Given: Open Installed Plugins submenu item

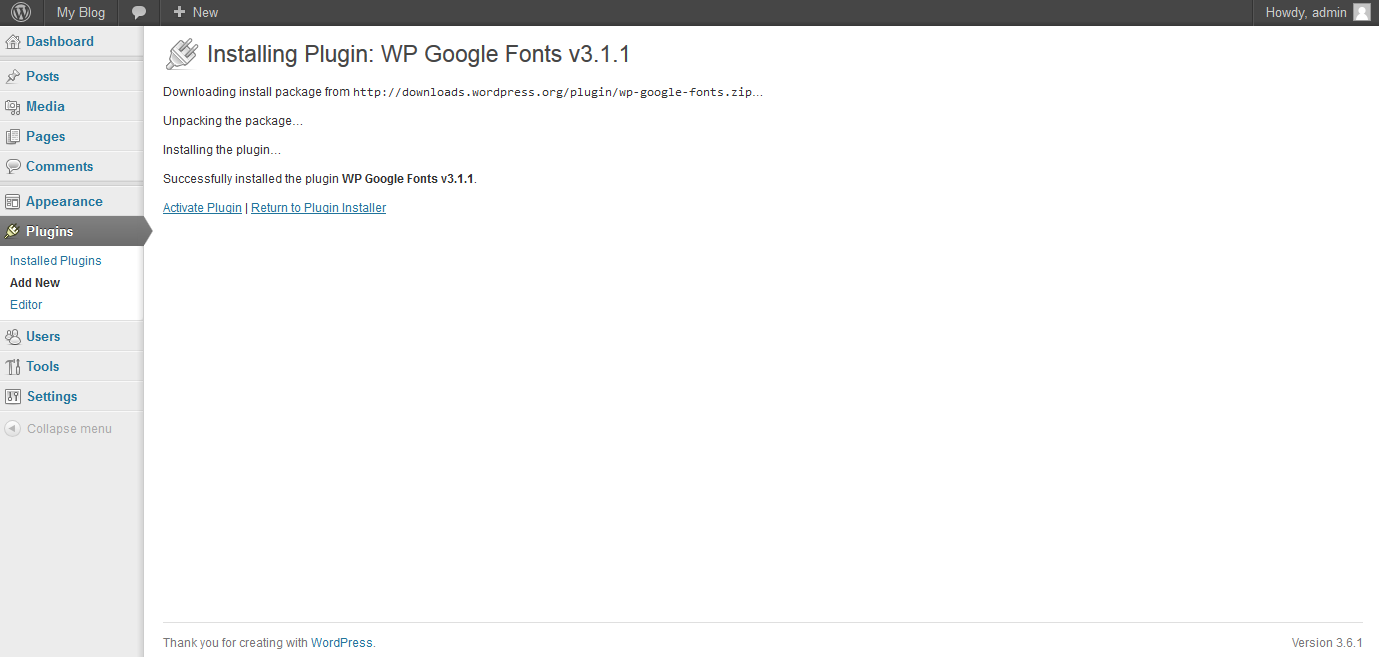Looking at the screenshot, I should click(x=56, y=261).
